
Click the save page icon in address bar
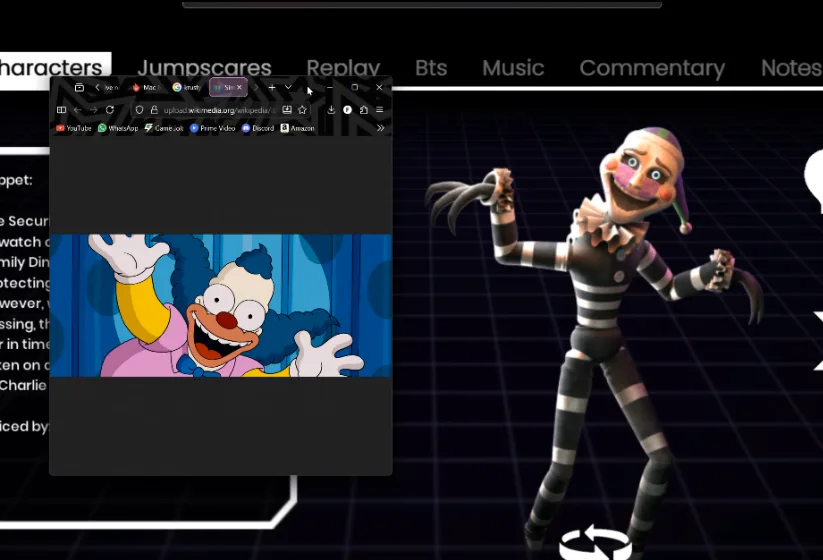coord(287,110)
